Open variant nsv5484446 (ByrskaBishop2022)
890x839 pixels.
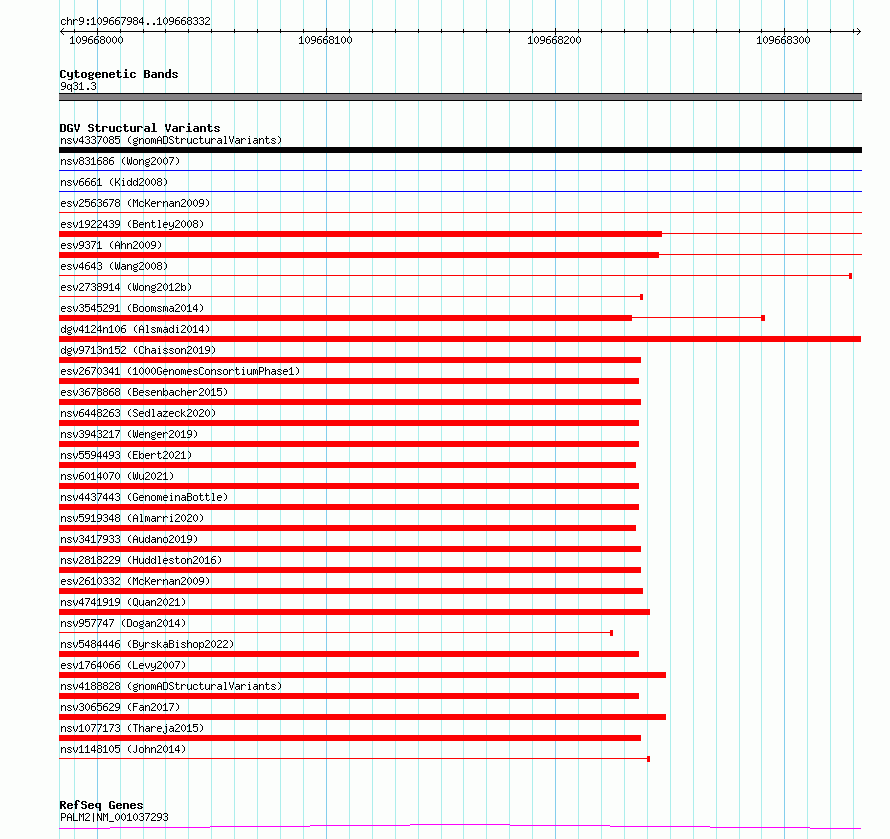[x=147, y=644]
